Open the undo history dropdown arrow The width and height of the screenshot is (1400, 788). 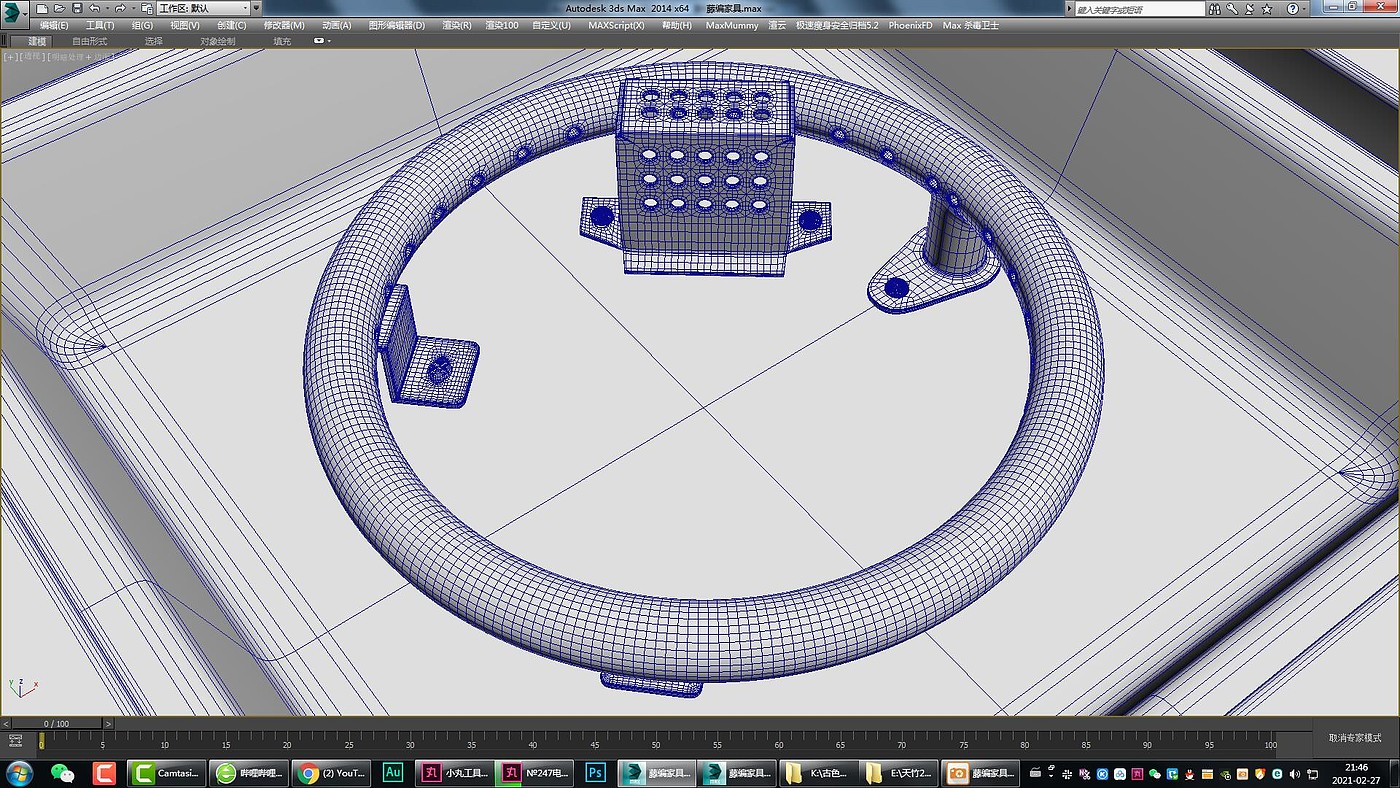click(x=106, y=8)
